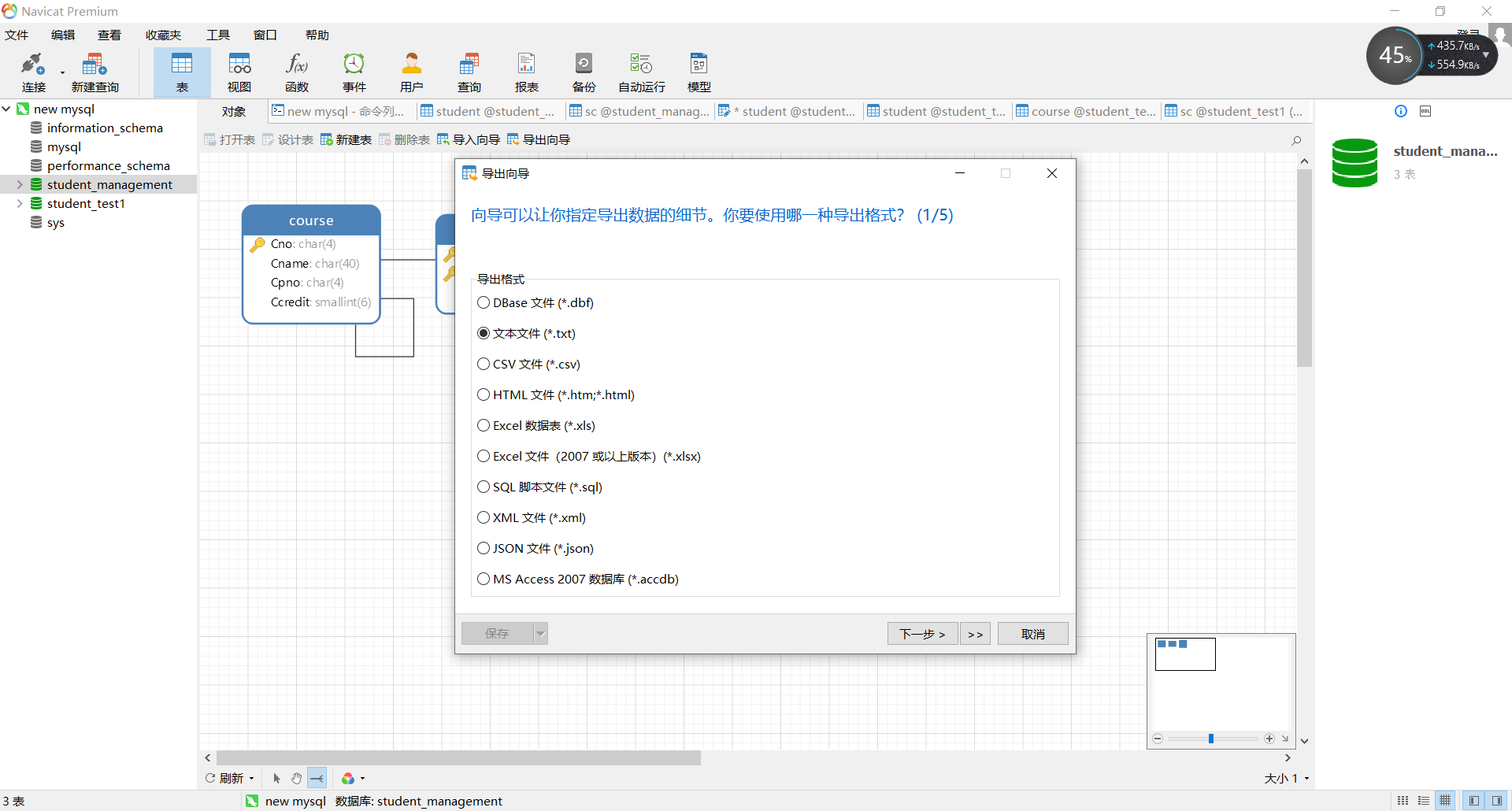This screenshot has height=811, width=1512.
Task: Open the 查询 queries section
Action: pyautogui.click(x=469, y=72)
